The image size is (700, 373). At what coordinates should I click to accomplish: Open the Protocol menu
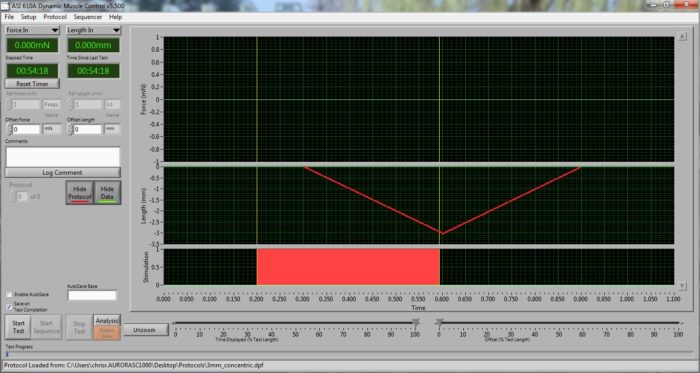coord(55,17)
